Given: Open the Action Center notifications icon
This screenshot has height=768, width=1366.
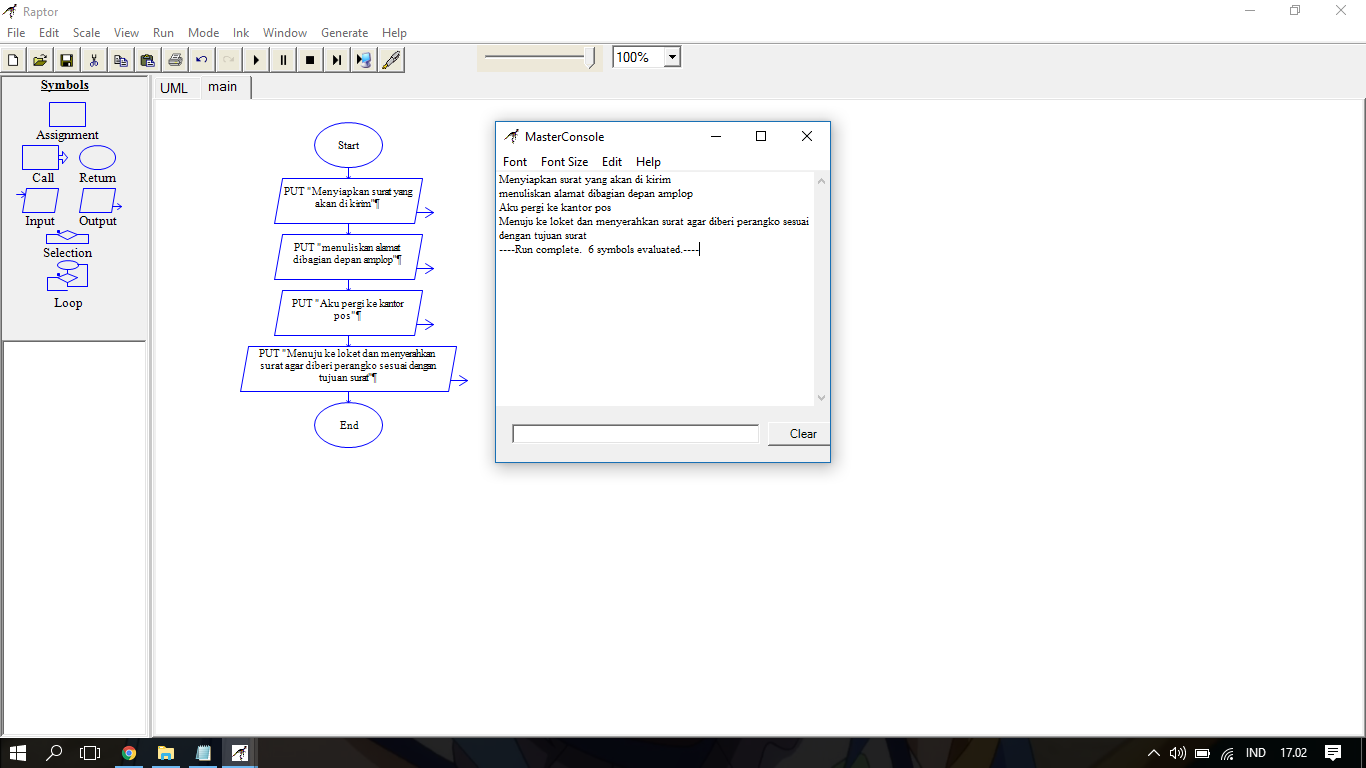Looking at the screenshot, I should pyautogui.click(x=1333, y=753).
